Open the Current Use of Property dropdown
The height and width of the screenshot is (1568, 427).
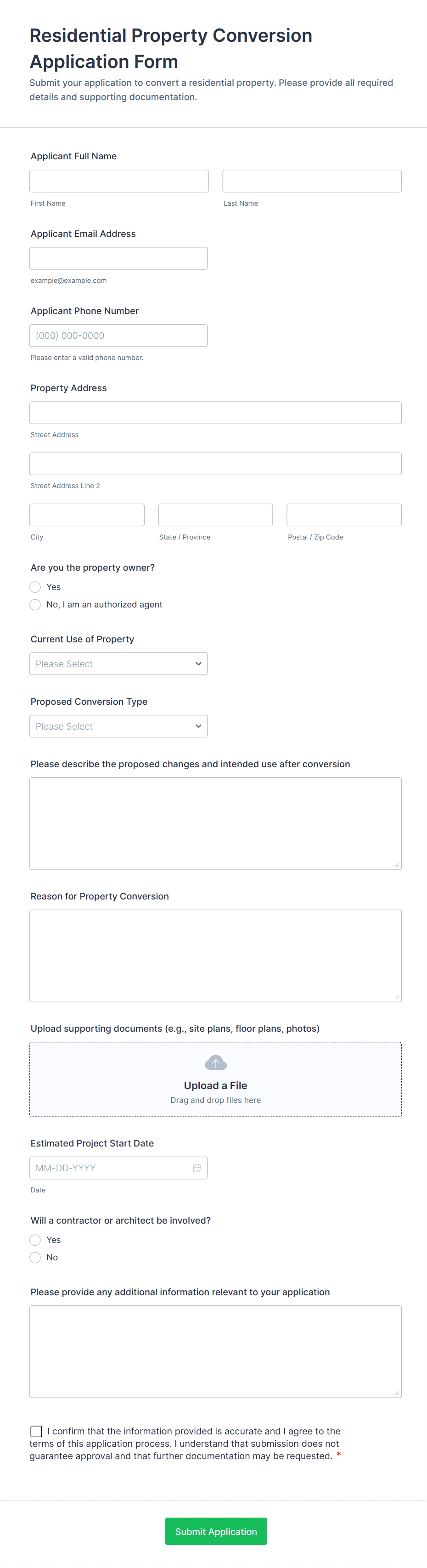coord(118,663)
